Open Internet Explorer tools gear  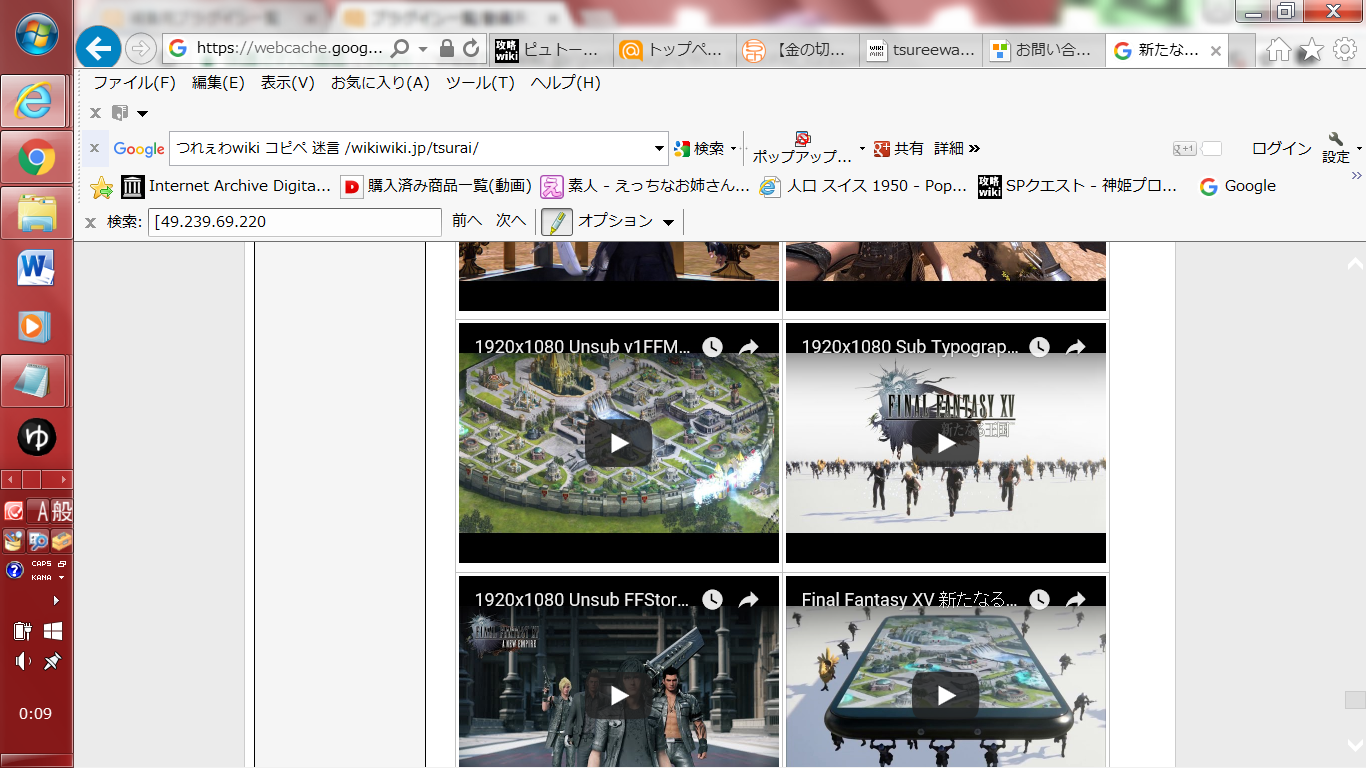coord(1345,50)
